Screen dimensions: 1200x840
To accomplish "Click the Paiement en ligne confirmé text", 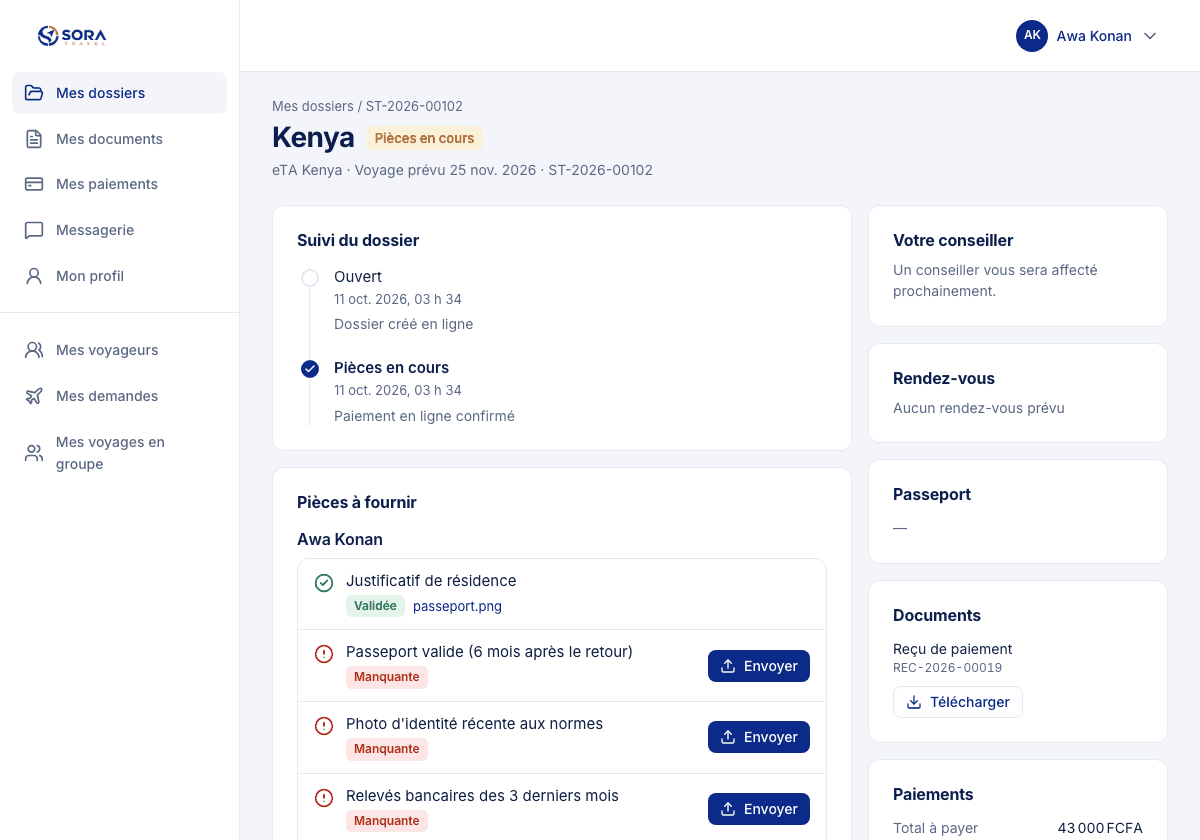I will (x=424, y=416).
